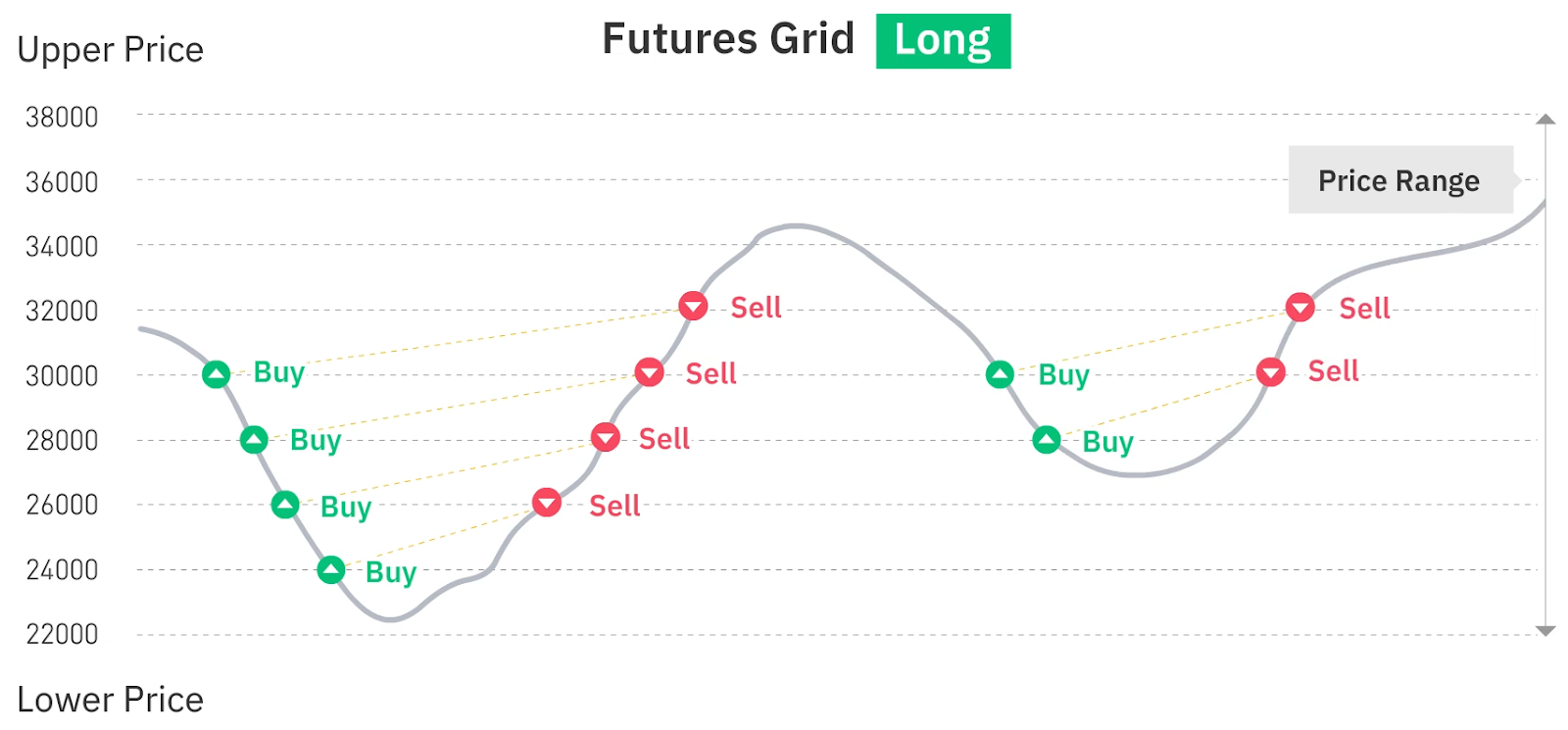Click the up arrow atop the price range line

1545,120
